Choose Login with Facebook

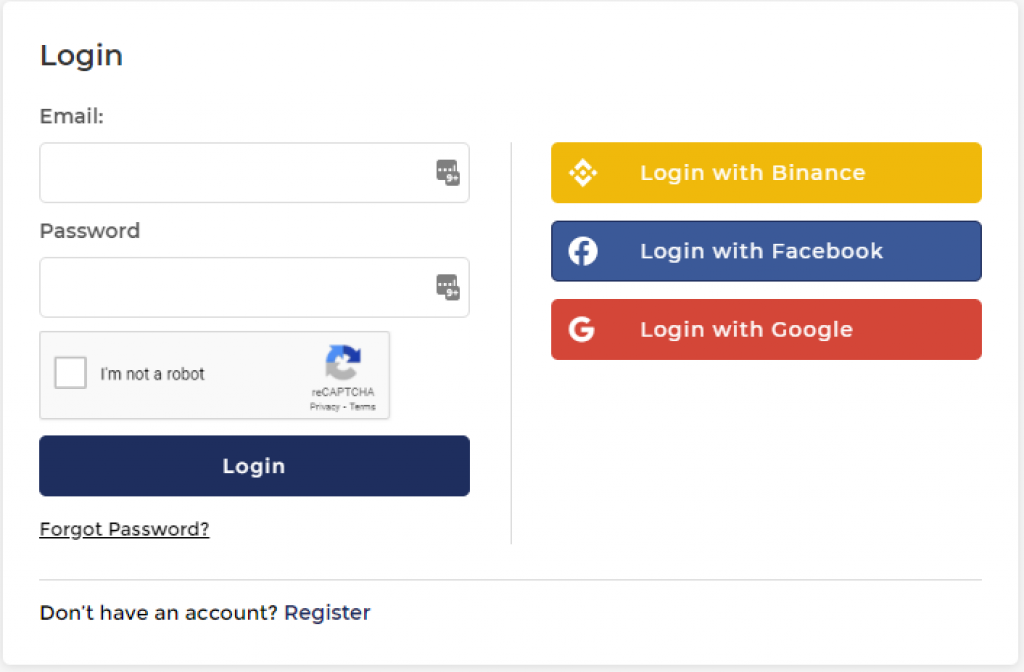(766, 251)
